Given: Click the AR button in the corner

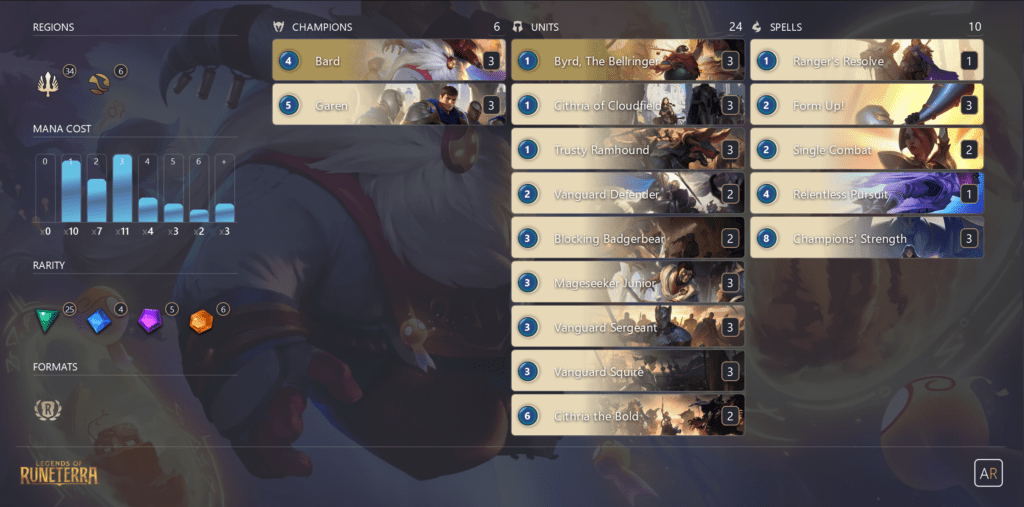Looking at the screenshot, I should point(988,473).
